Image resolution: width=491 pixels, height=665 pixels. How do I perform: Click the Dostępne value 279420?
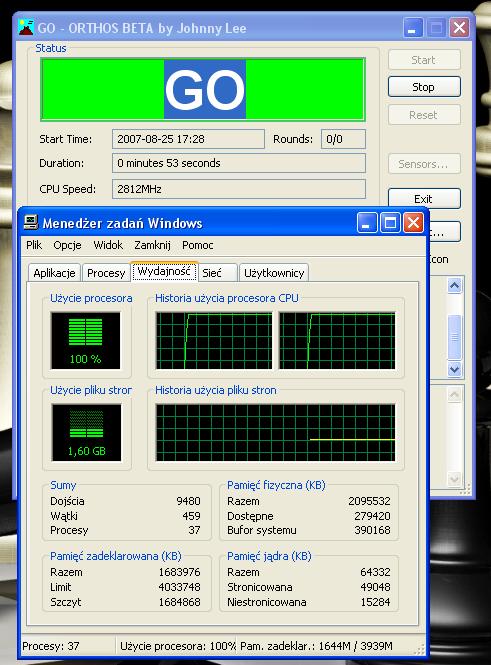pyautogui.click(x=372, y=516)
